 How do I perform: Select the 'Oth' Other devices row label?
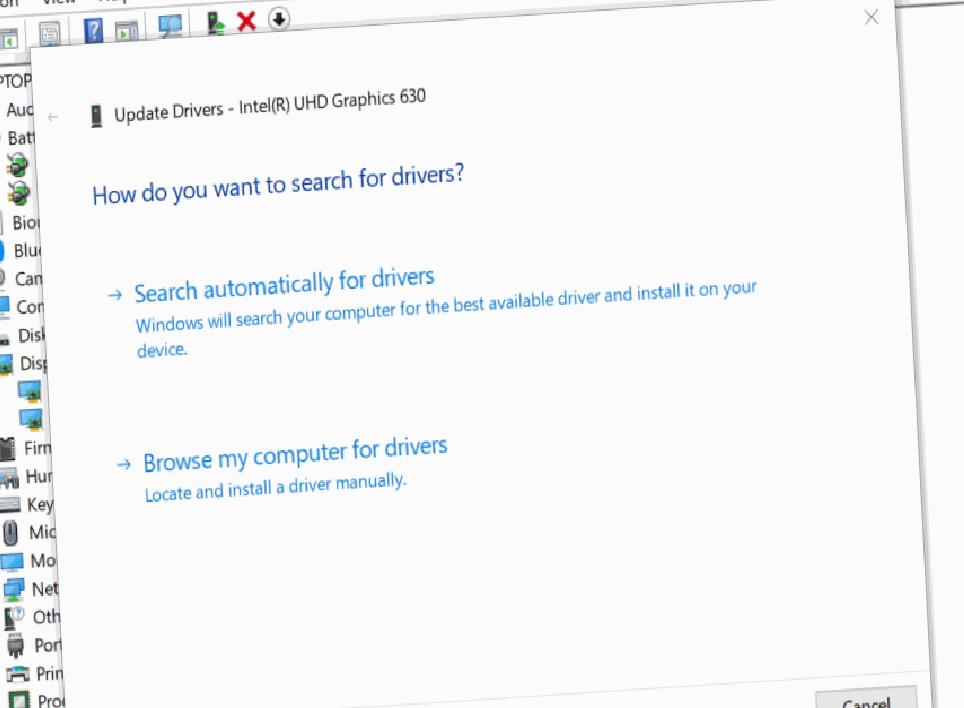(x=47, y=616)
